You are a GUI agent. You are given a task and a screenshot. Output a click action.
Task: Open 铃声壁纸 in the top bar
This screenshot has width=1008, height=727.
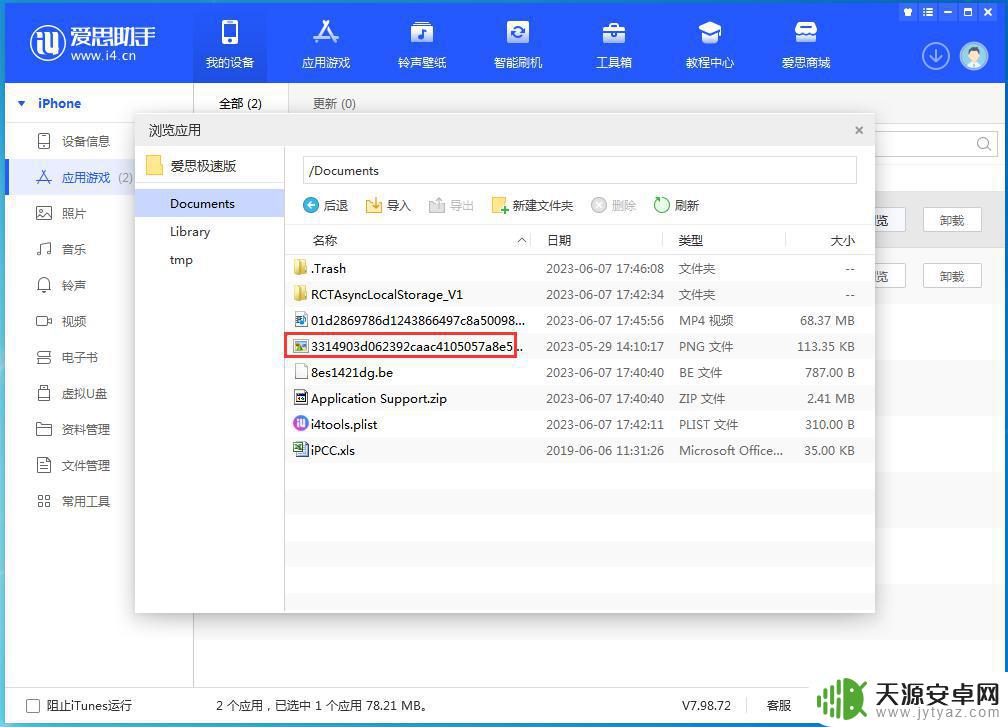click(x=422, y=44)
